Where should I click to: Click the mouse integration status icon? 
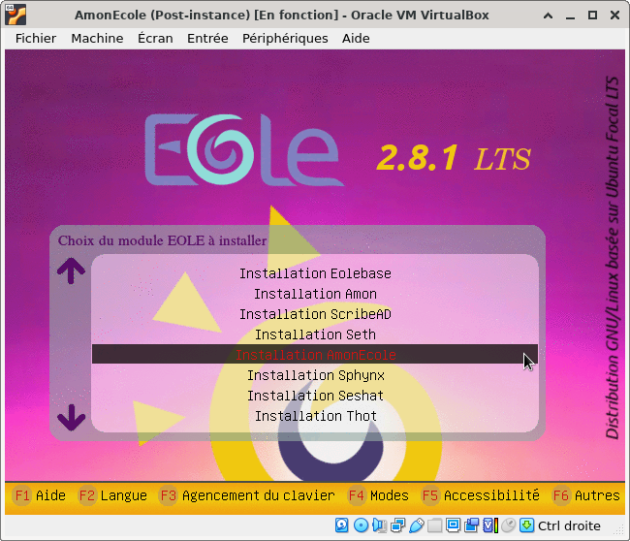(x=508, y=525)
